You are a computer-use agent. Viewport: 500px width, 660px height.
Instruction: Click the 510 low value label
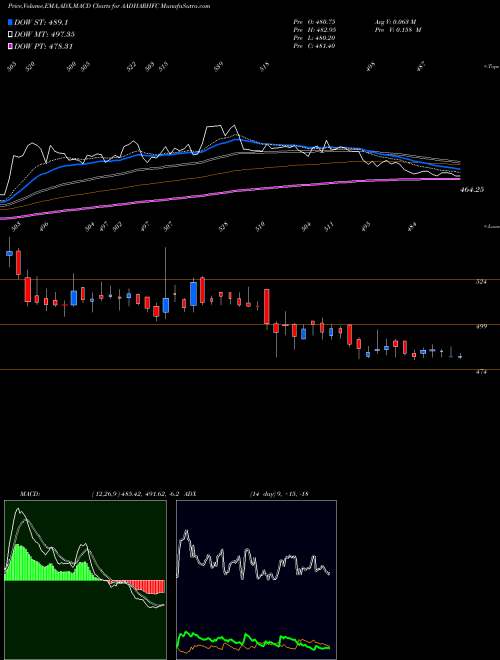[260, 226]
